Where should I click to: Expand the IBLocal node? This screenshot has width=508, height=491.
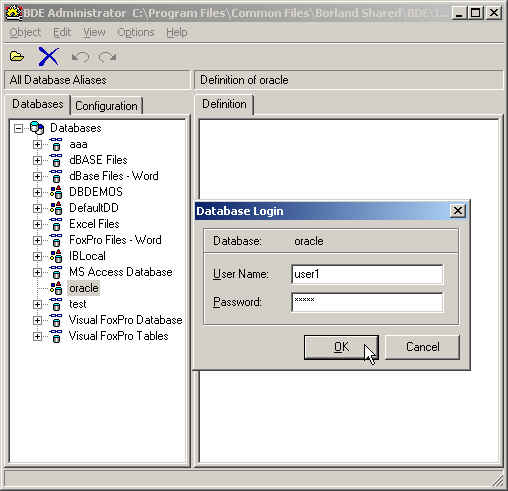(37, 257)
